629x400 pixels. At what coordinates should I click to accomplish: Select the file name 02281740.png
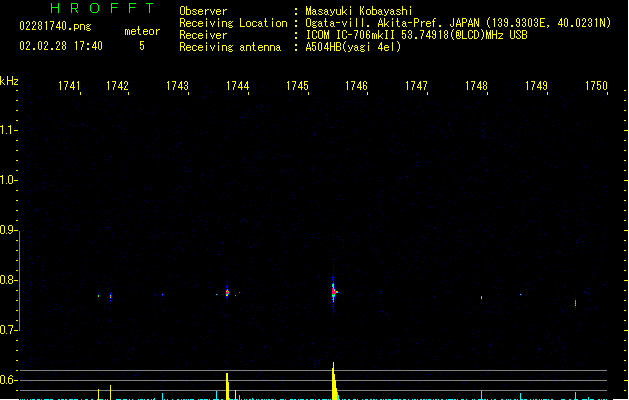coord(55,26)
